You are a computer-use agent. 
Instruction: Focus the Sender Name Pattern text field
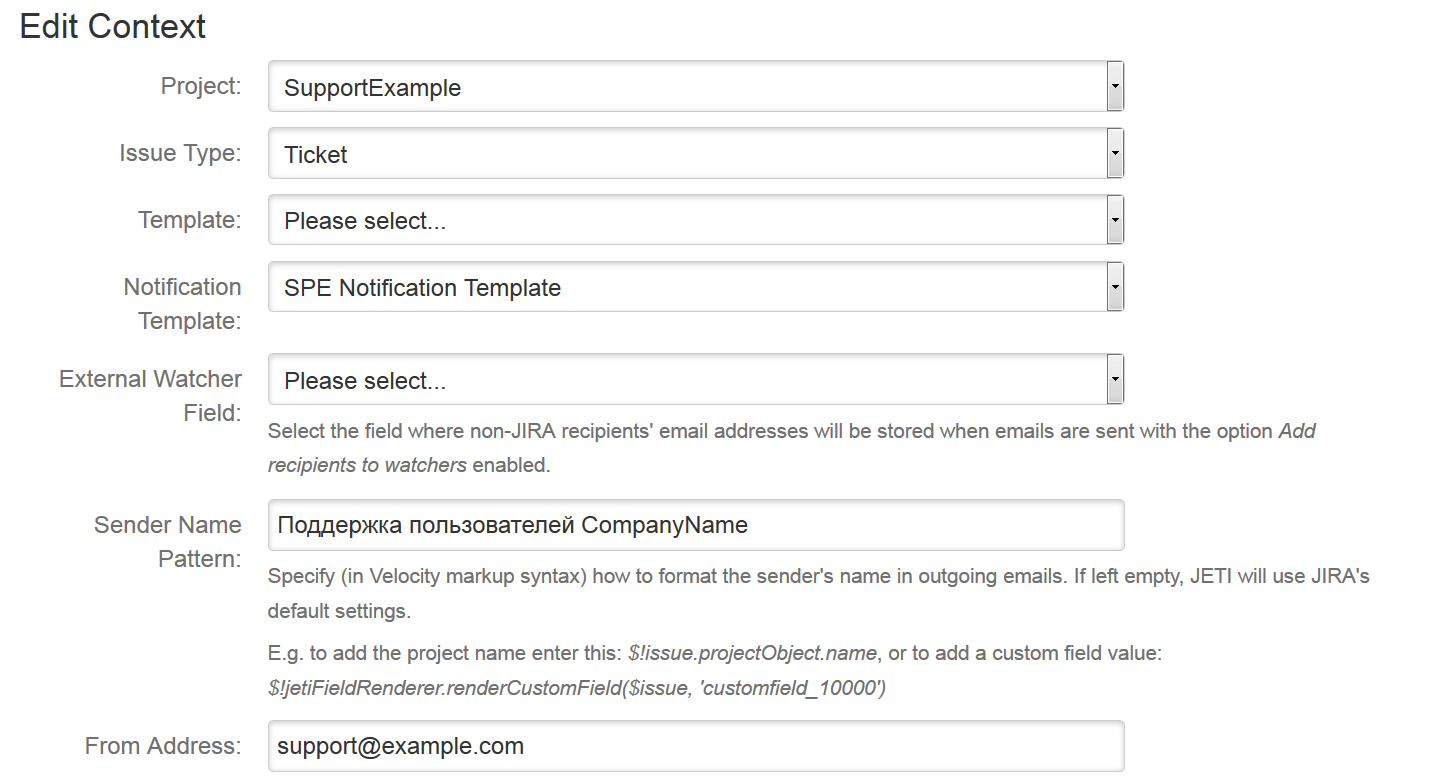(x=696, y=525)
